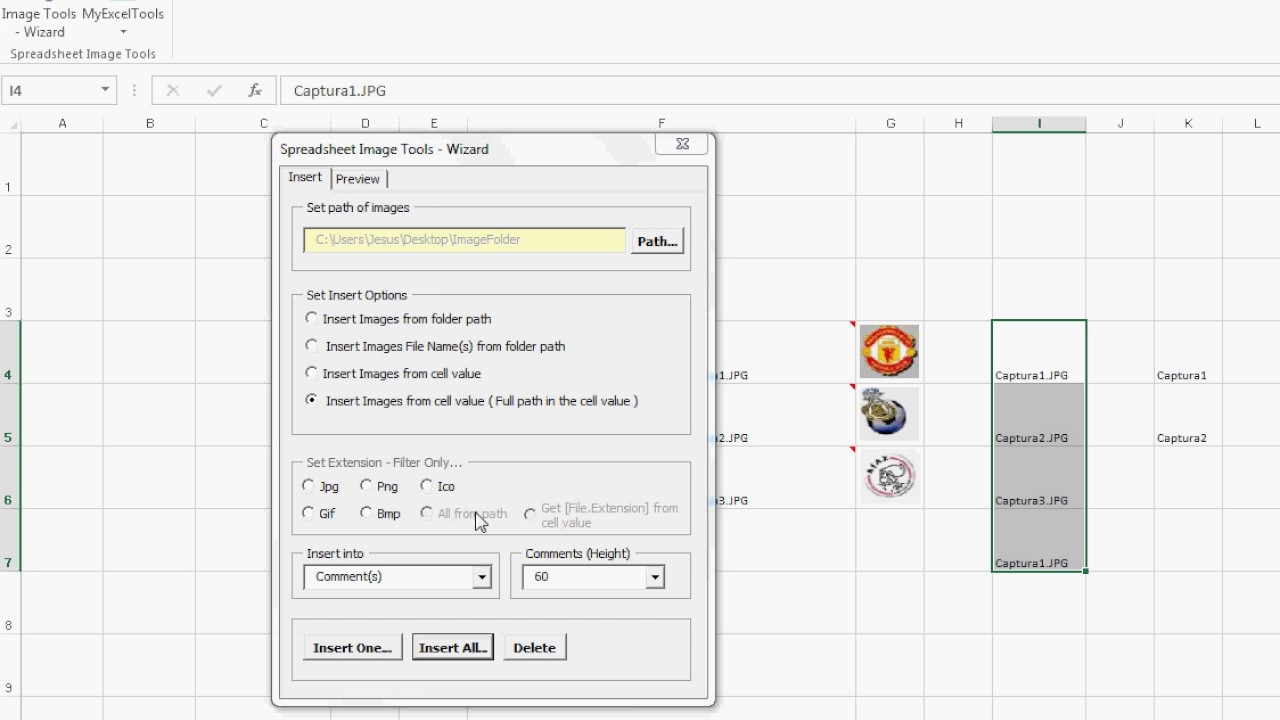Click the image folder path field
Viewport: 1280px width, 720px height.
(465, 240)
